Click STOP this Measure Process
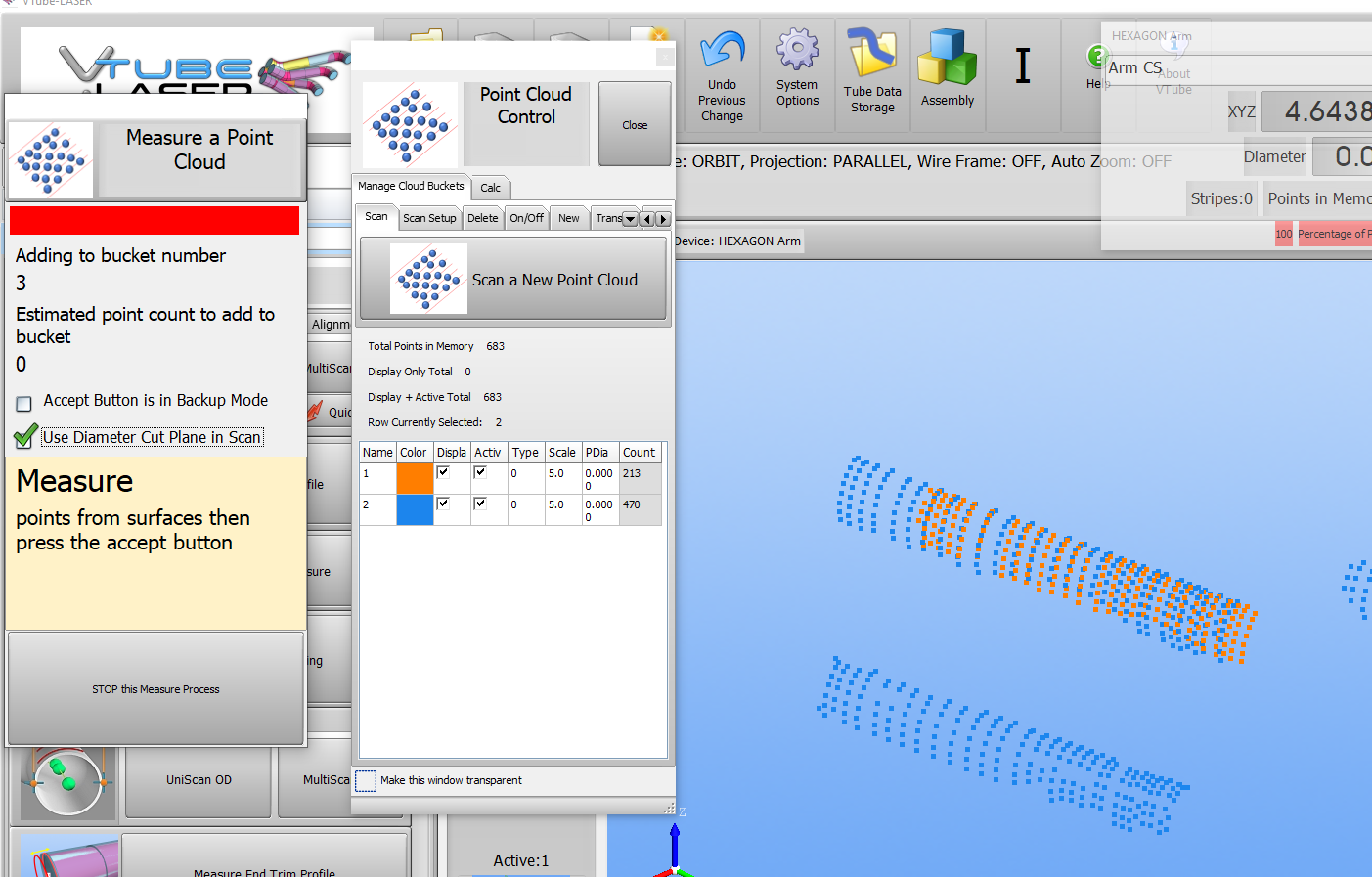Viewport: 1372px width, 877px height. pos(155,688)
